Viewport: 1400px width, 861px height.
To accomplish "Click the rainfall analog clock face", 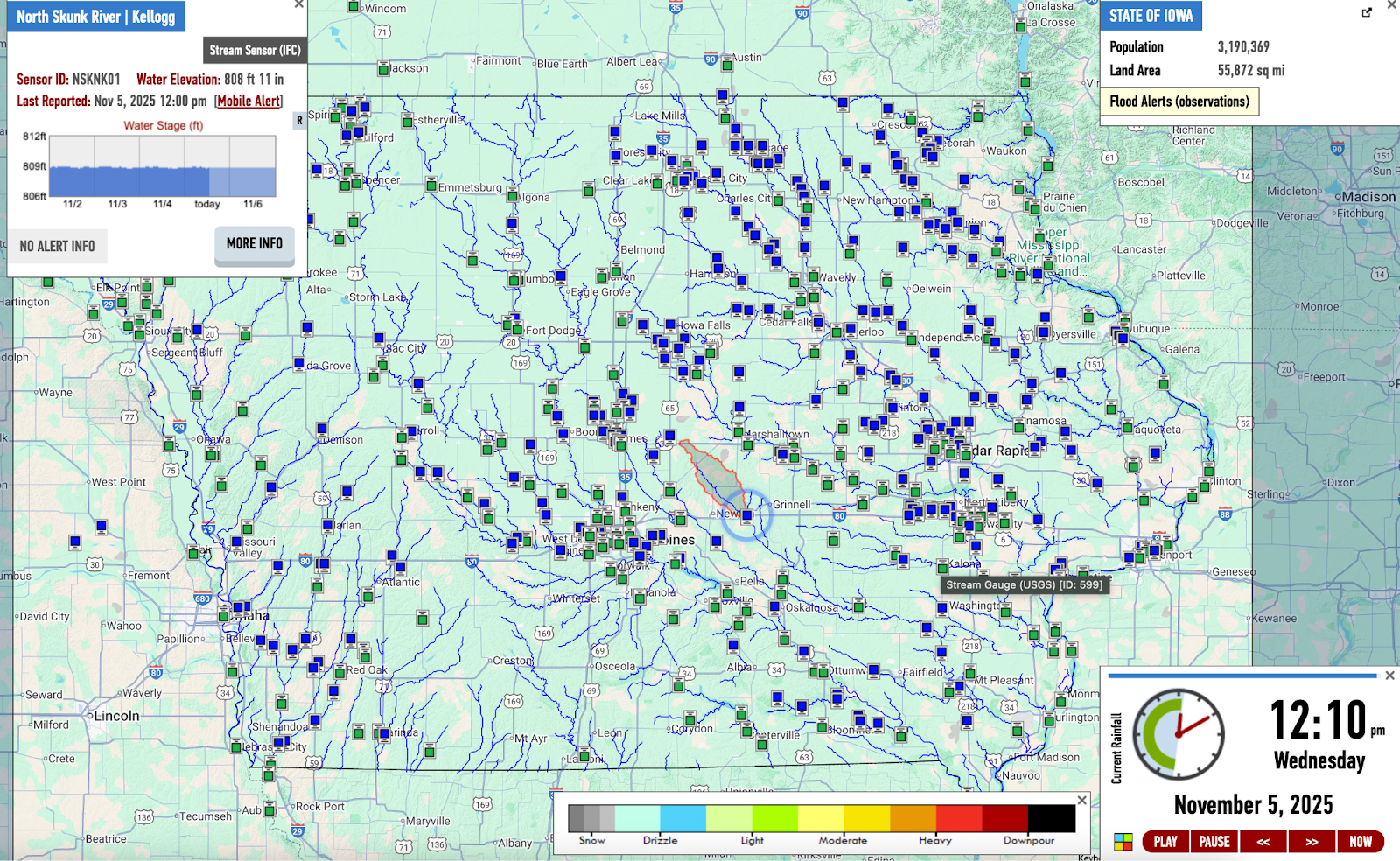I will coord(1178,733).
